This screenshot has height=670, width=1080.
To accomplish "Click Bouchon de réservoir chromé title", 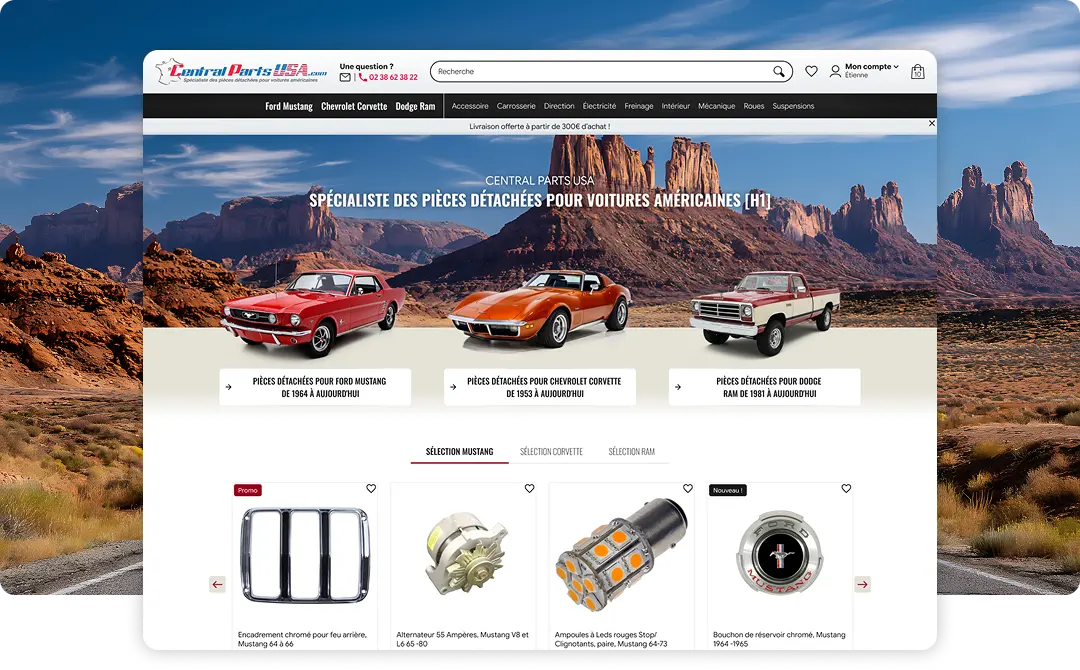I will pyautogui.click(x=779, y=639).
